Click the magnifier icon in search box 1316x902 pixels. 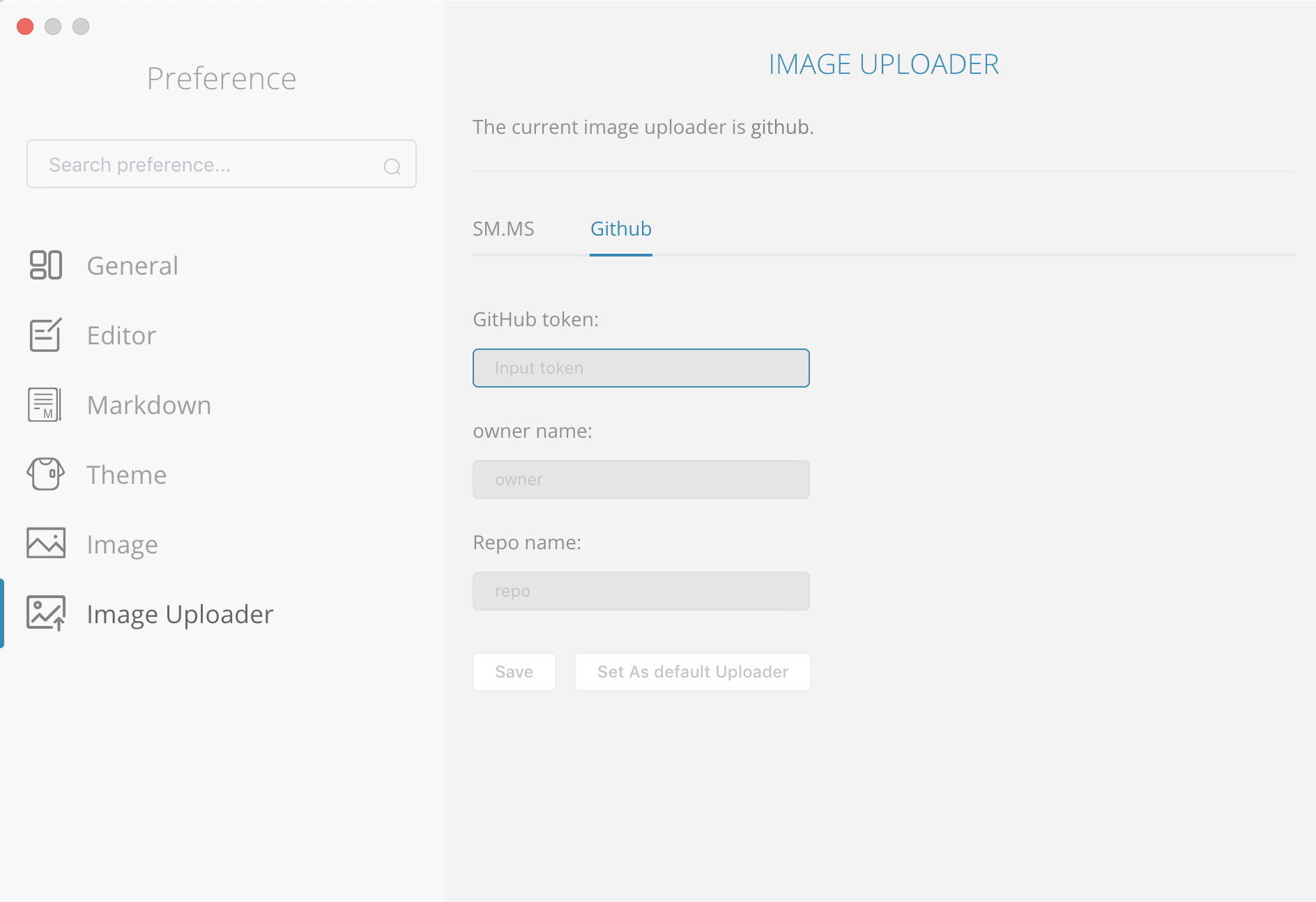[392, 166]
